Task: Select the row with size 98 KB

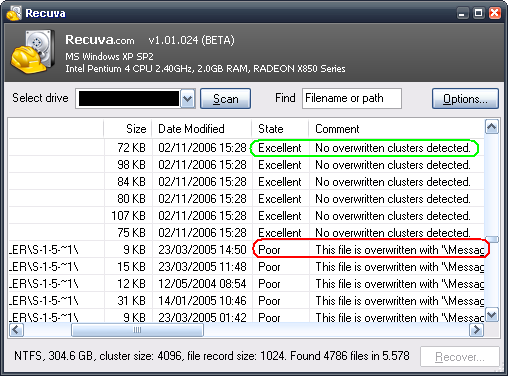Action: coord(246,165)
